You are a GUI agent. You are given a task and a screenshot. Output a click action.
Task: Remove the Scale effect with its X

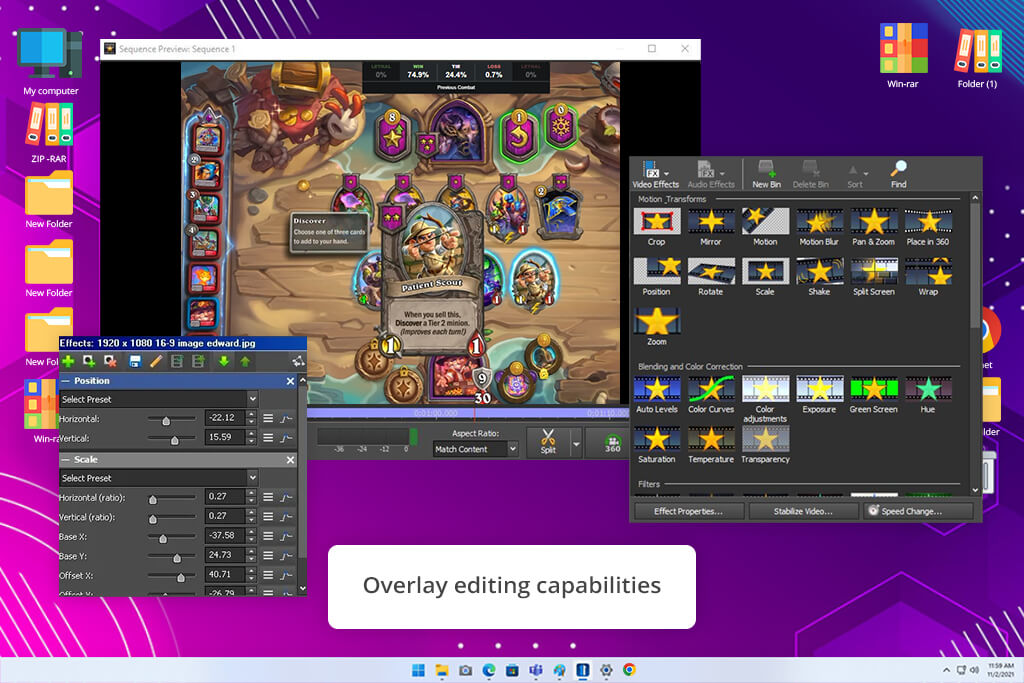tap(291, 460)
